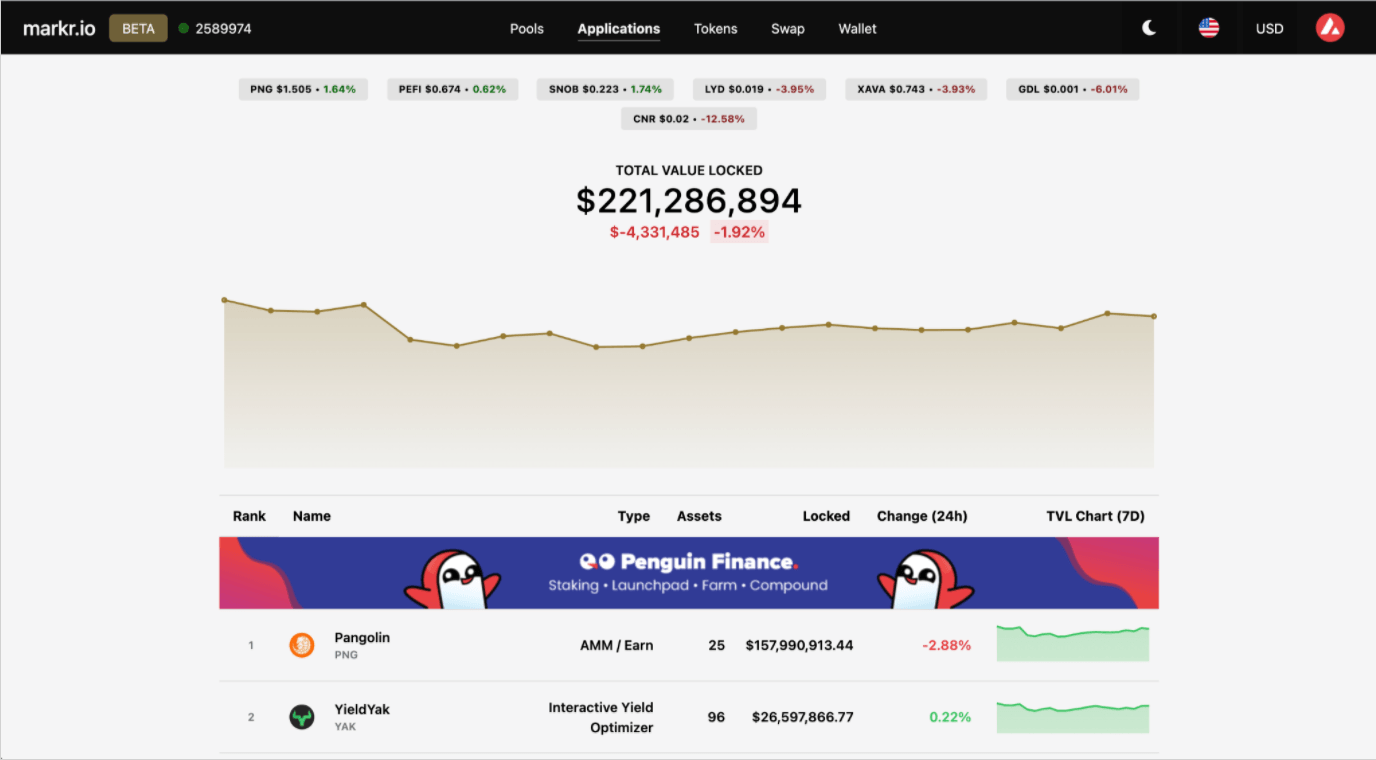Viewport: 1376px width, 760px height.
Task: Click Pangolin's 7D TVL mini chart
Action: (x=1073, y=643)
